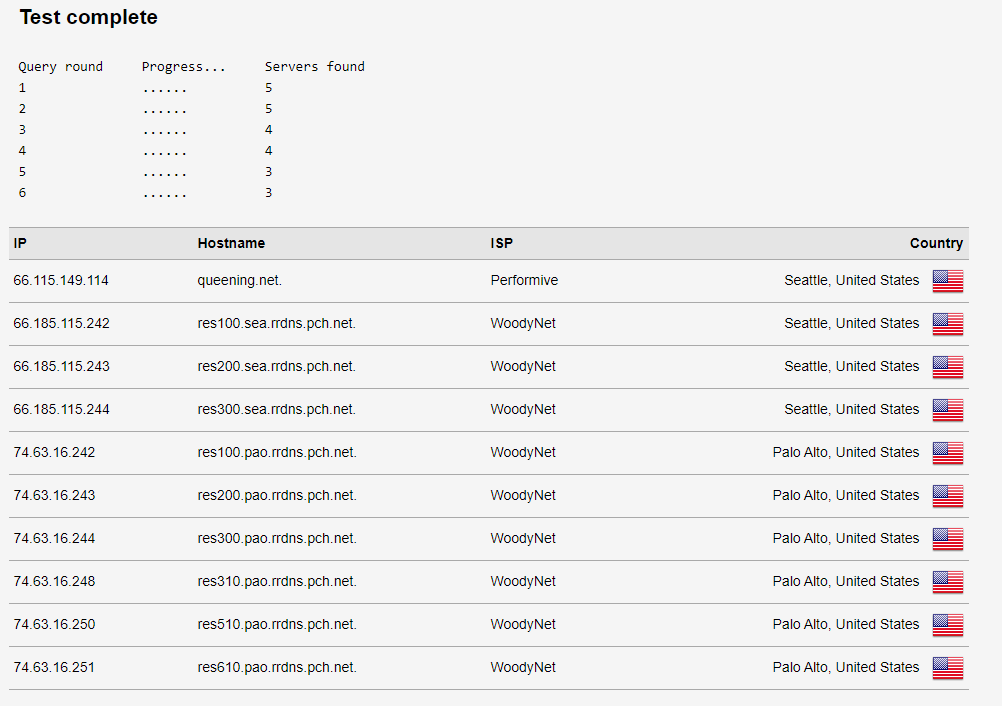The image size is (1002, 706).
Task: Click the US flag in the 74.63.16.251 row
Action: click(x=948, y=668)
